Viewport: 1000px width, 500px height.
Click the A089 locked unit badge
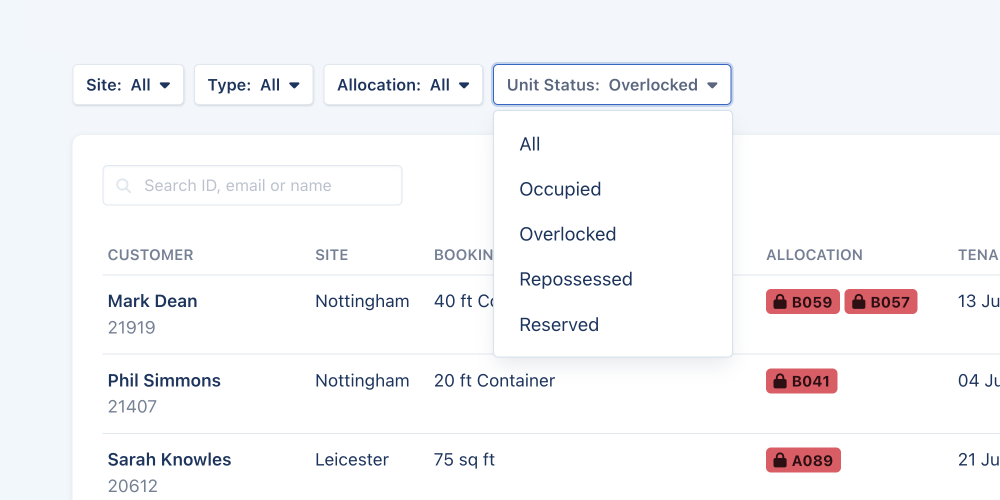(x=803, y=460)
